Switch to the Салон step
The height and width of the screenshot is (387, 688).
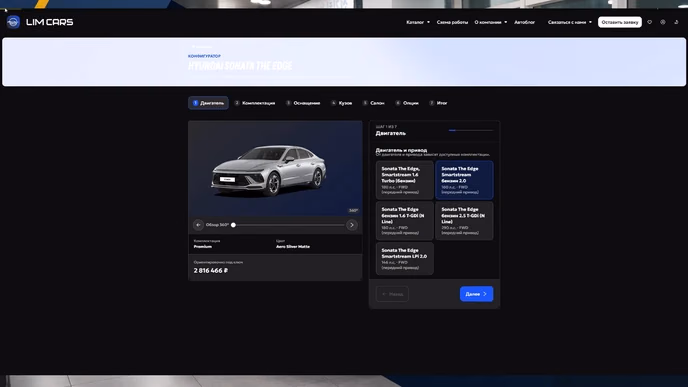pos(374,103)
